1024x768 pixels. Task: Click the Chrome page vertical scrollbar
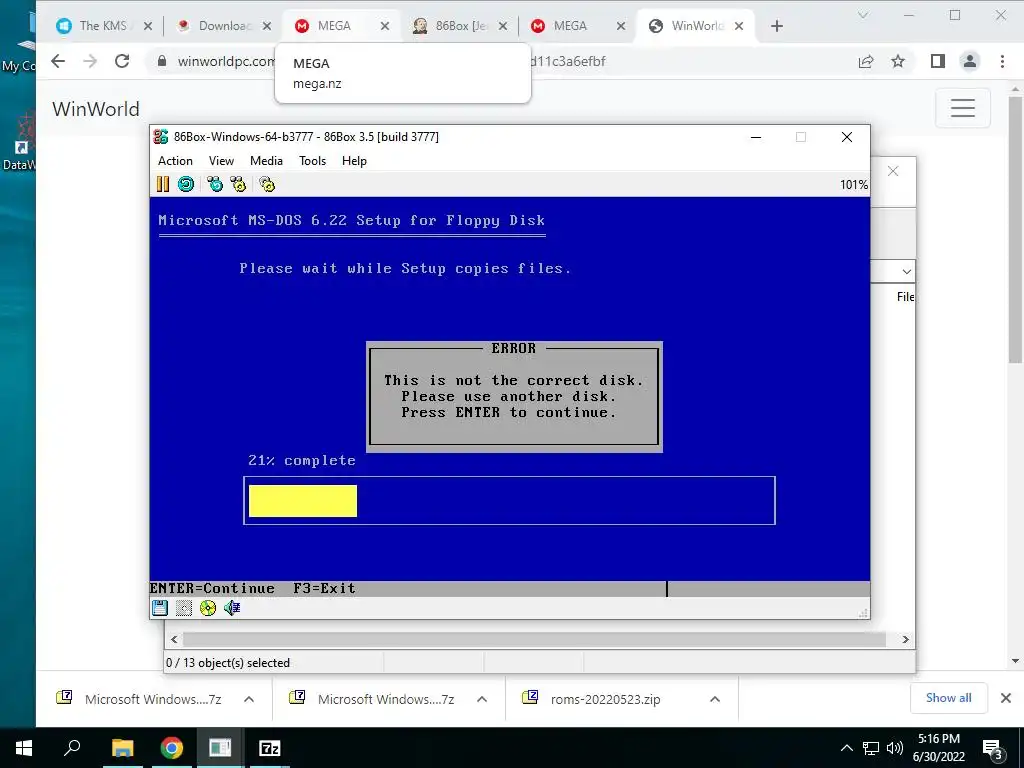1015,229
